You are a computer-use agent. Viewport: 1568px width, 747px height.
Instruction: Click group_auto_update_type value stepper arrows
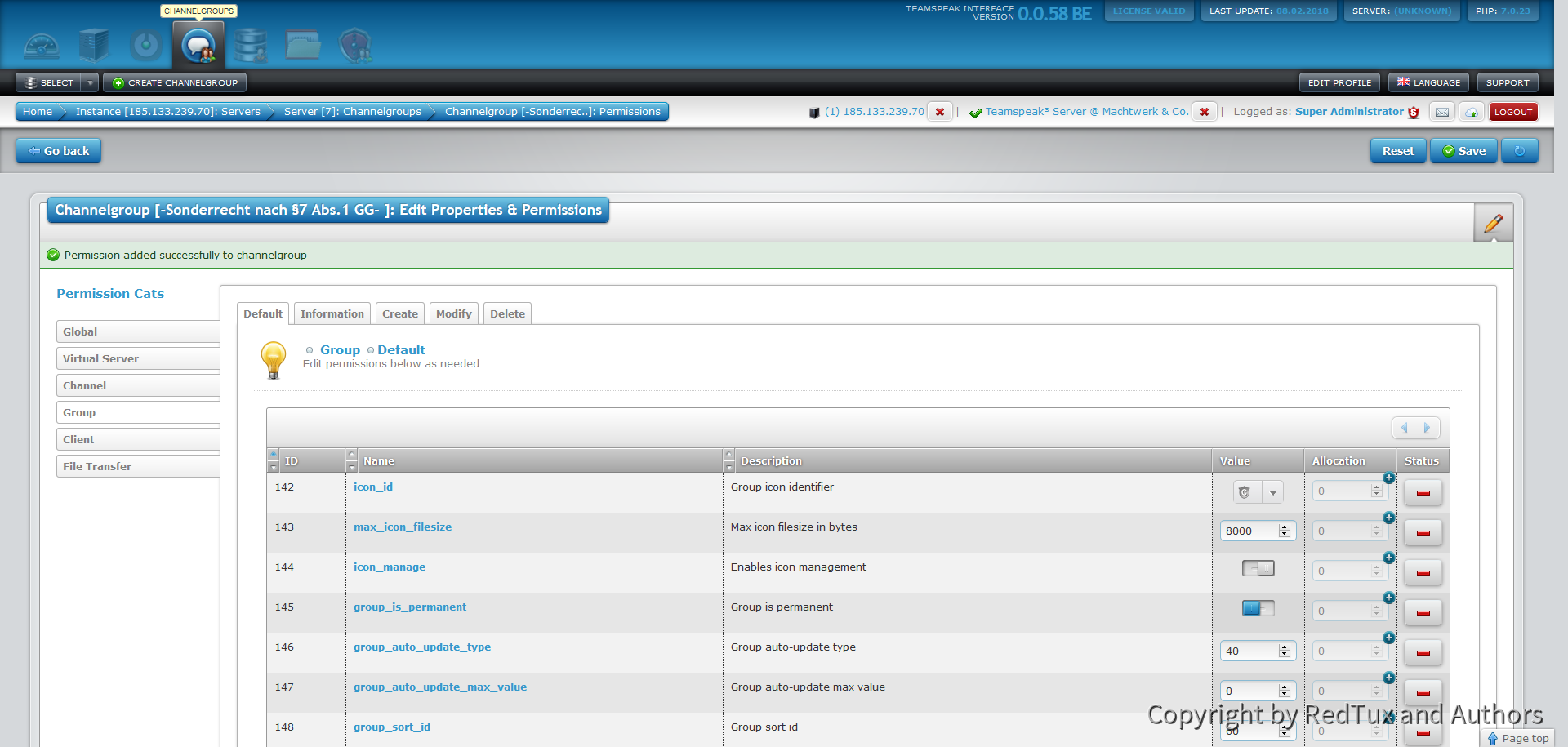pos(1285,651)
